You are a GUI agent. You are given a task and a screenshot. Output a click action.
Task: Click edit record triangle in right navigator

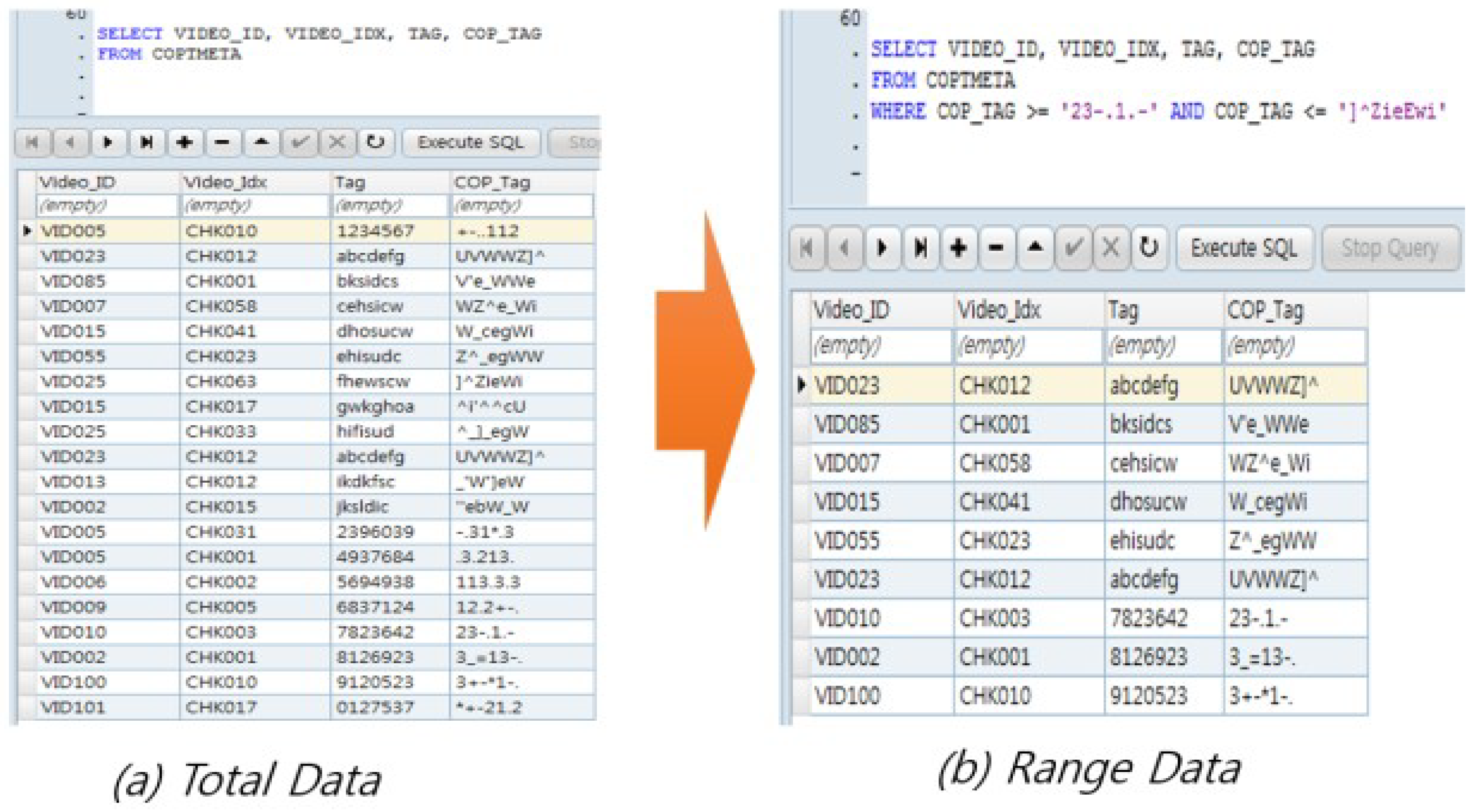[x=1034, y=248]
